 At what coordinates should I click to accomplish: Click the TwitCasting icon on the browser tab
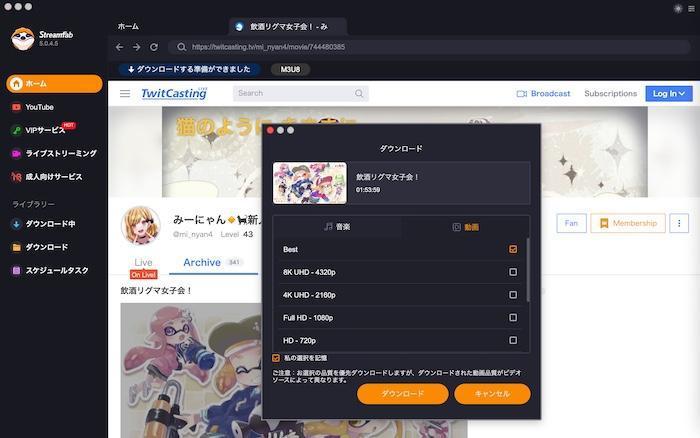coord(239,27)
